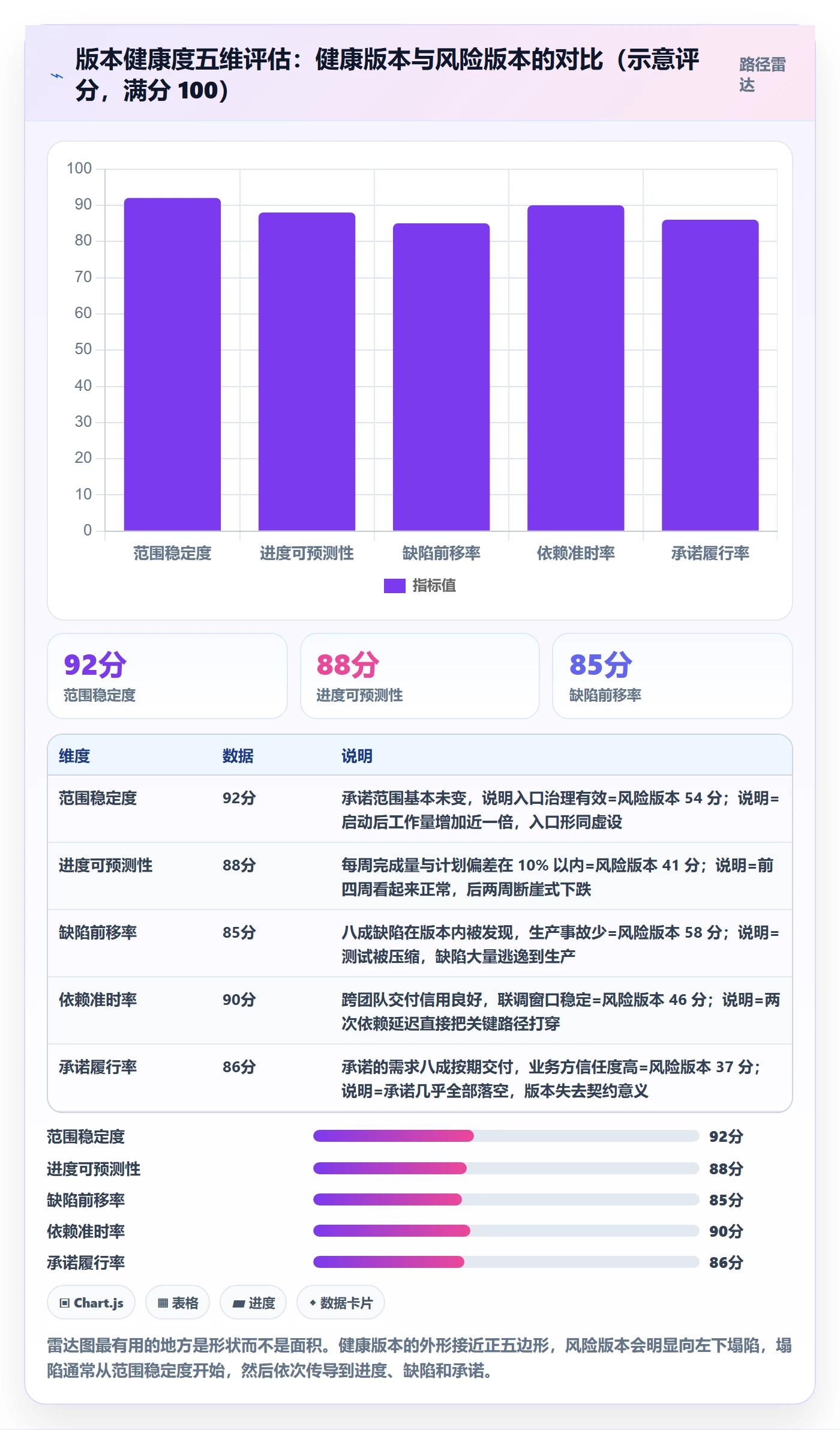Click the 范围稳定度 progress bar
840x1430 pixels.
click(506, 1136)
